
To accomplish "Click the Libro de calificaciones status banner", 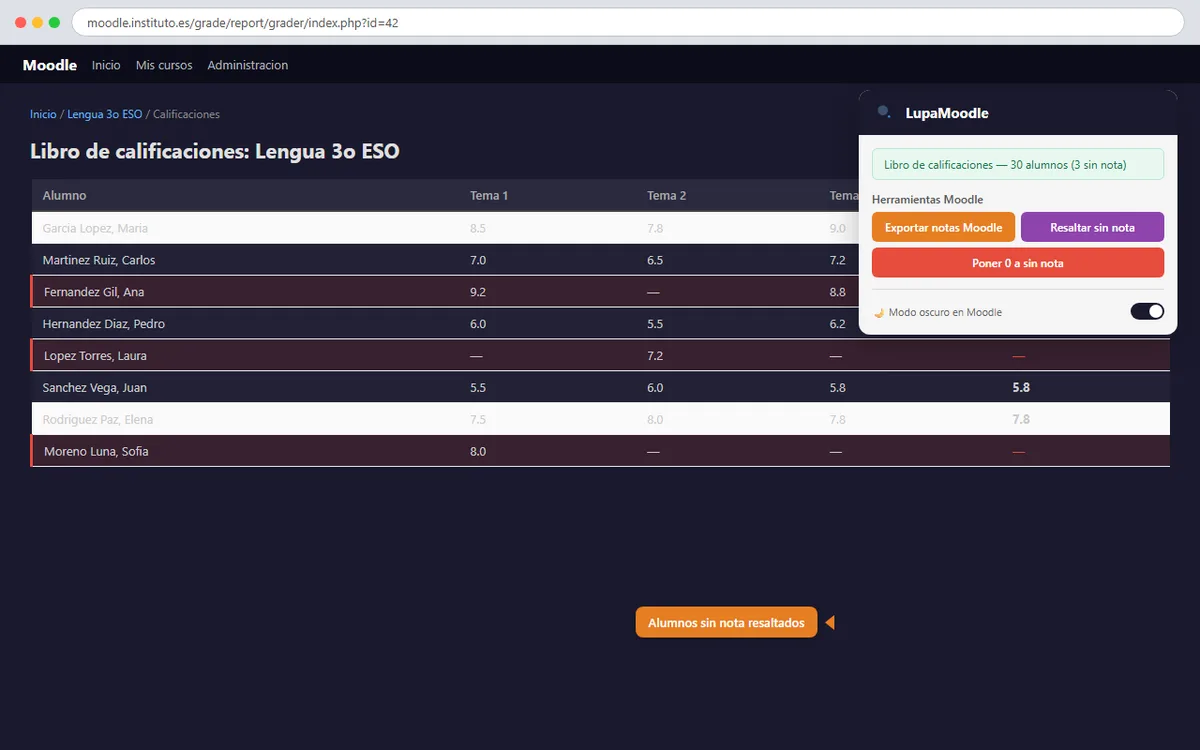I will pyautogui.click(x=1018, y=164).
